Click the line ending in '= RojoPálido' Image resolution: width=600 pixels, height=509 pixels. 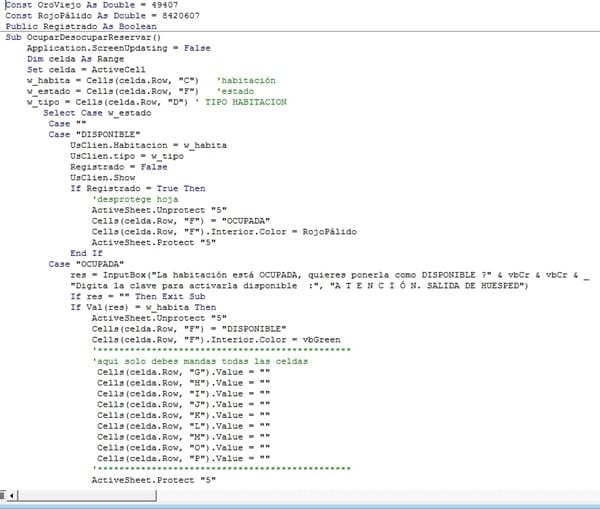pyautogui.click(x=224, y=232)
